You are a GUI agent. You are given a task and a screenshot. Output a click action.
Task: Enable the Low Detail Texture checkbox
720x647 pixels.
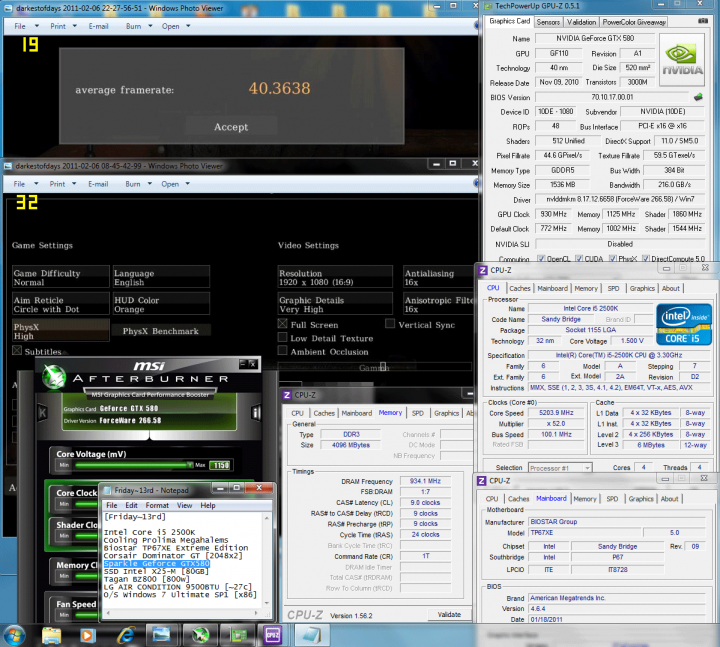pyautogui.click(x=283, y=338)
